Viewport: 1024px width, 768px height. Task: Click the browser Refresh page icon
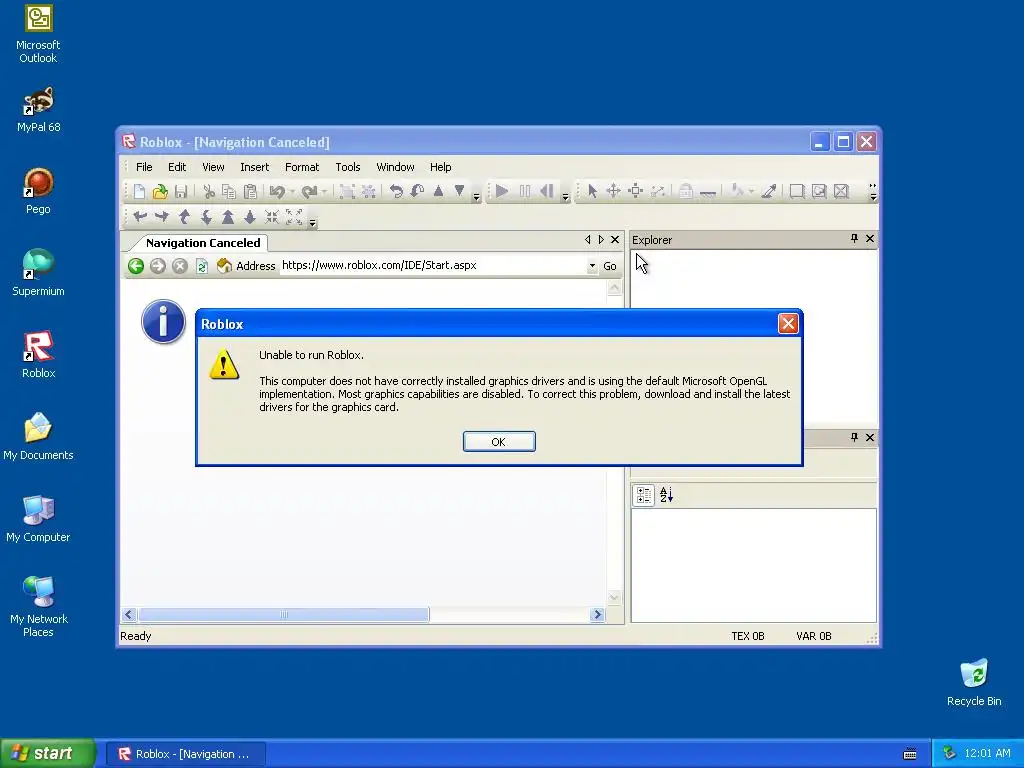tap(202, 266)
